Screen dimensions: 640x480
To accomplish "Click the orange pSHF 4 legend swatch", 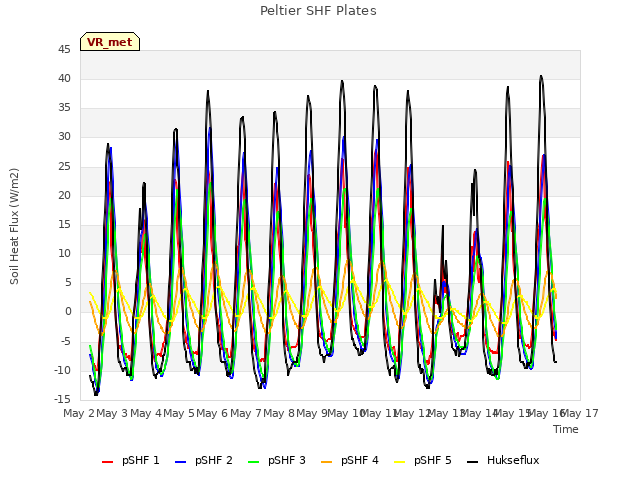I will pos(327,462).
